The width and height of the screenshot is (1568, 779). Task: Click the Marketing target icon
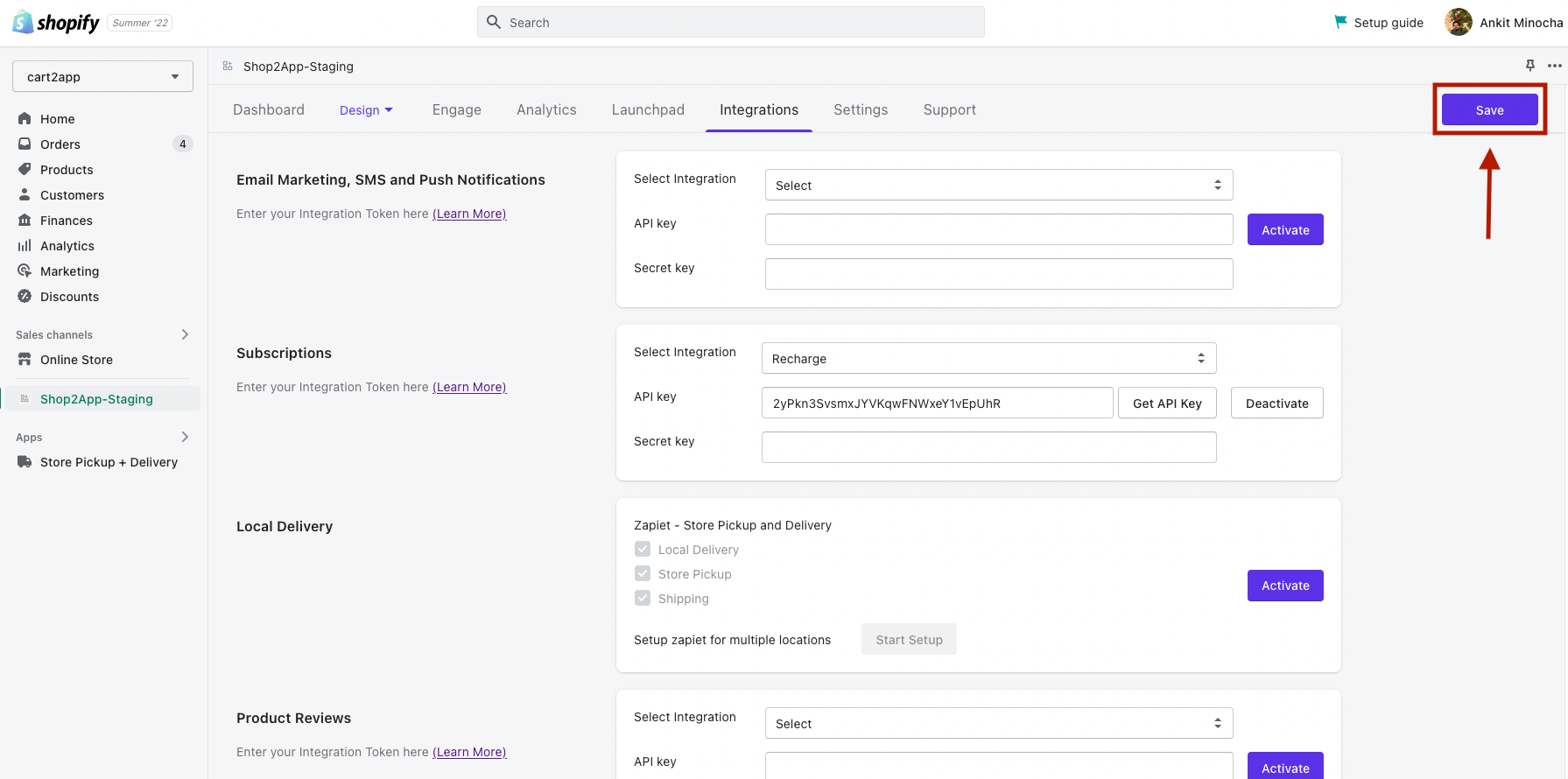click(x=25, y=270)
